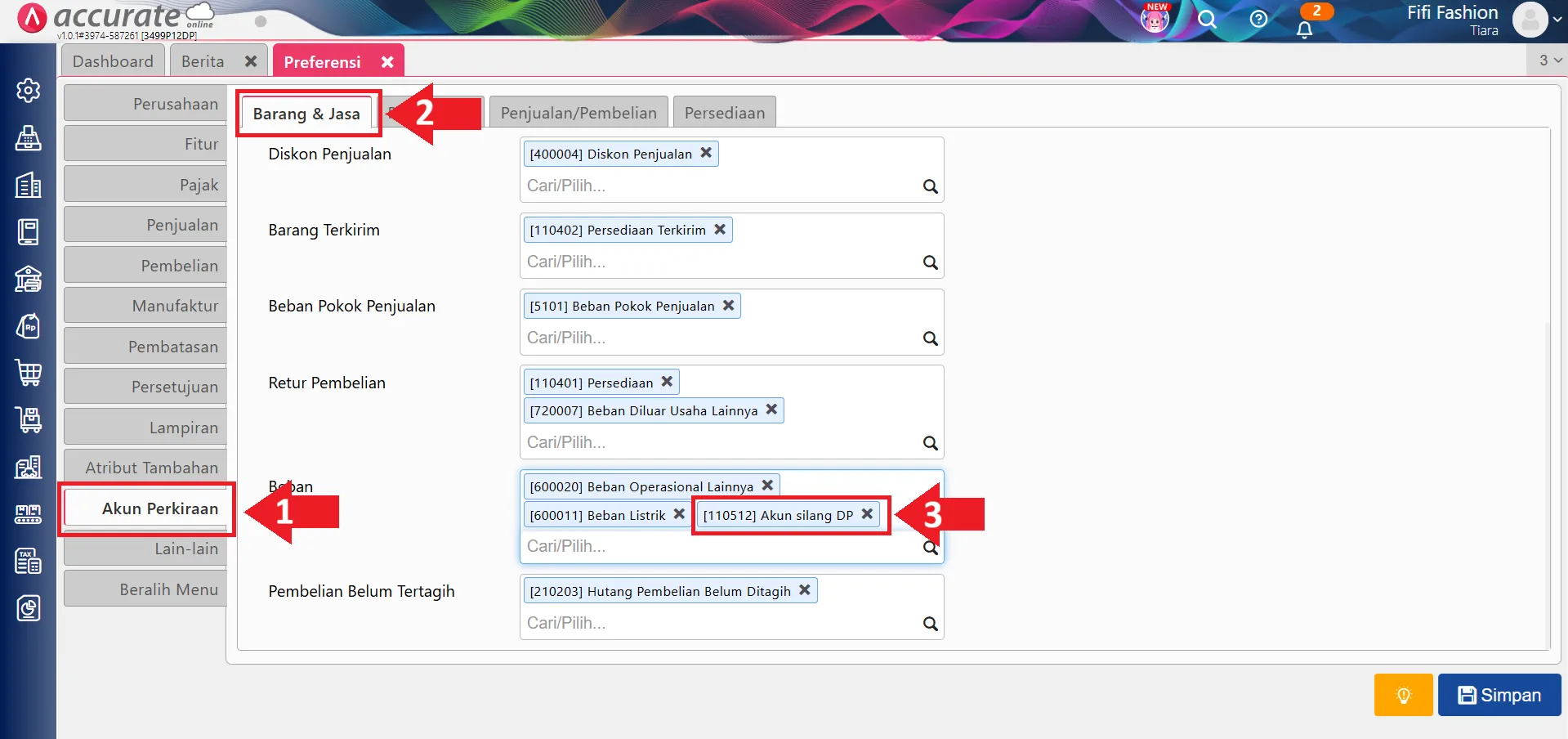1568x739 pixels.
Task: Search accounts for Retur Pembelian field
Action: pos(930,443)
